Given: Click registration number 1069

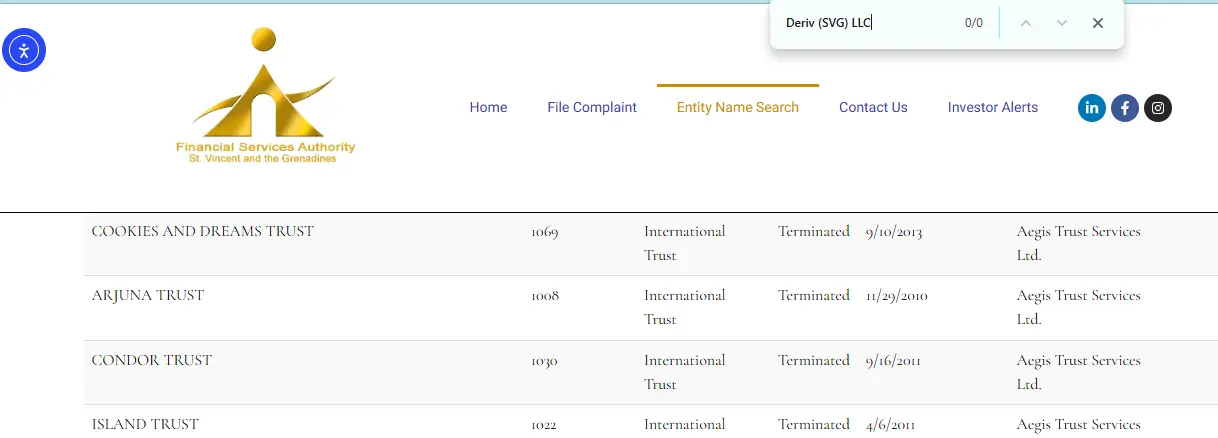Looking at the screenshot, I should coord(545,232).
